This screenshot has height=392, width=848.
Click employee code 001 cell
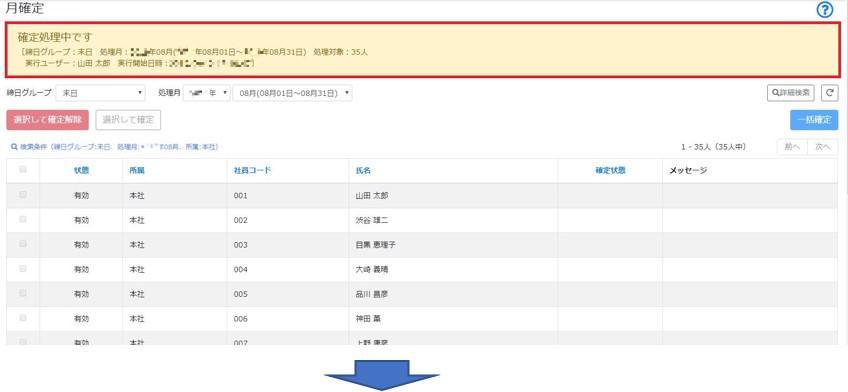tap(241, 196)
